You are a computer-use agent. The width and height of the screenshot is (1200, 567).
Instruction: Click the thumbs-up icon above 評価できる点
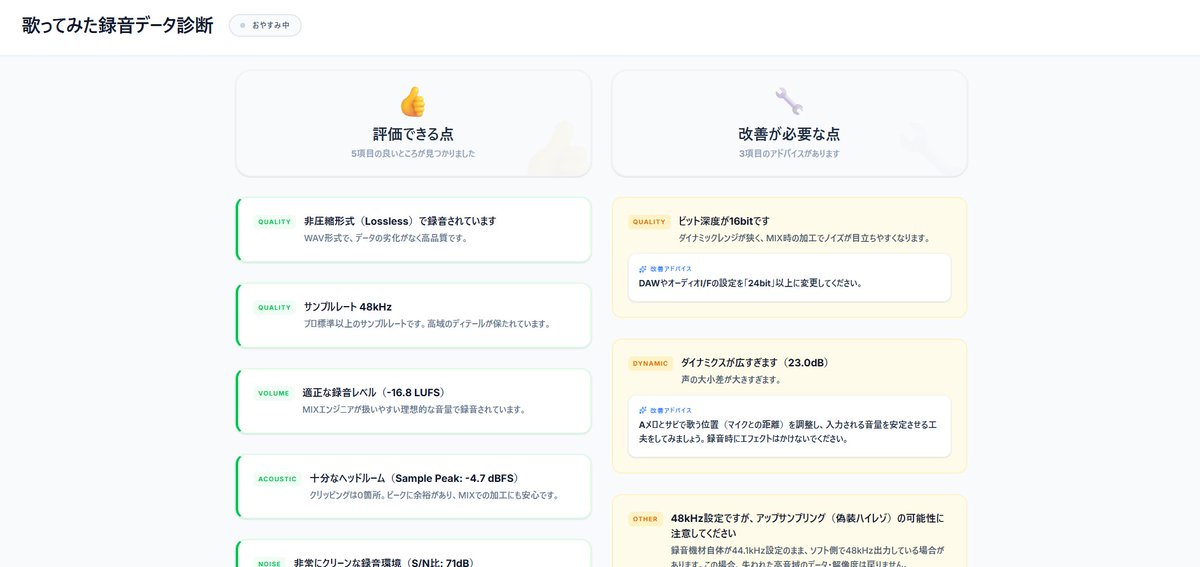(413, 102)
